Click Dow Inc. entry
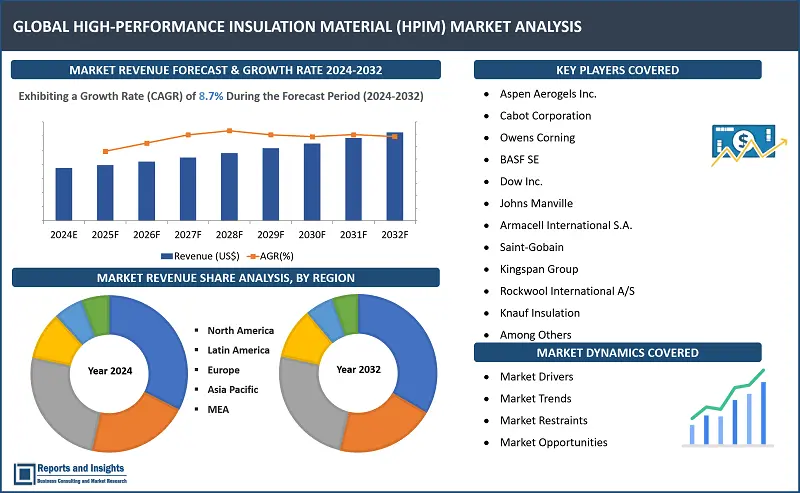Viewport: 800px width, 493px height. tap(521, 182)
